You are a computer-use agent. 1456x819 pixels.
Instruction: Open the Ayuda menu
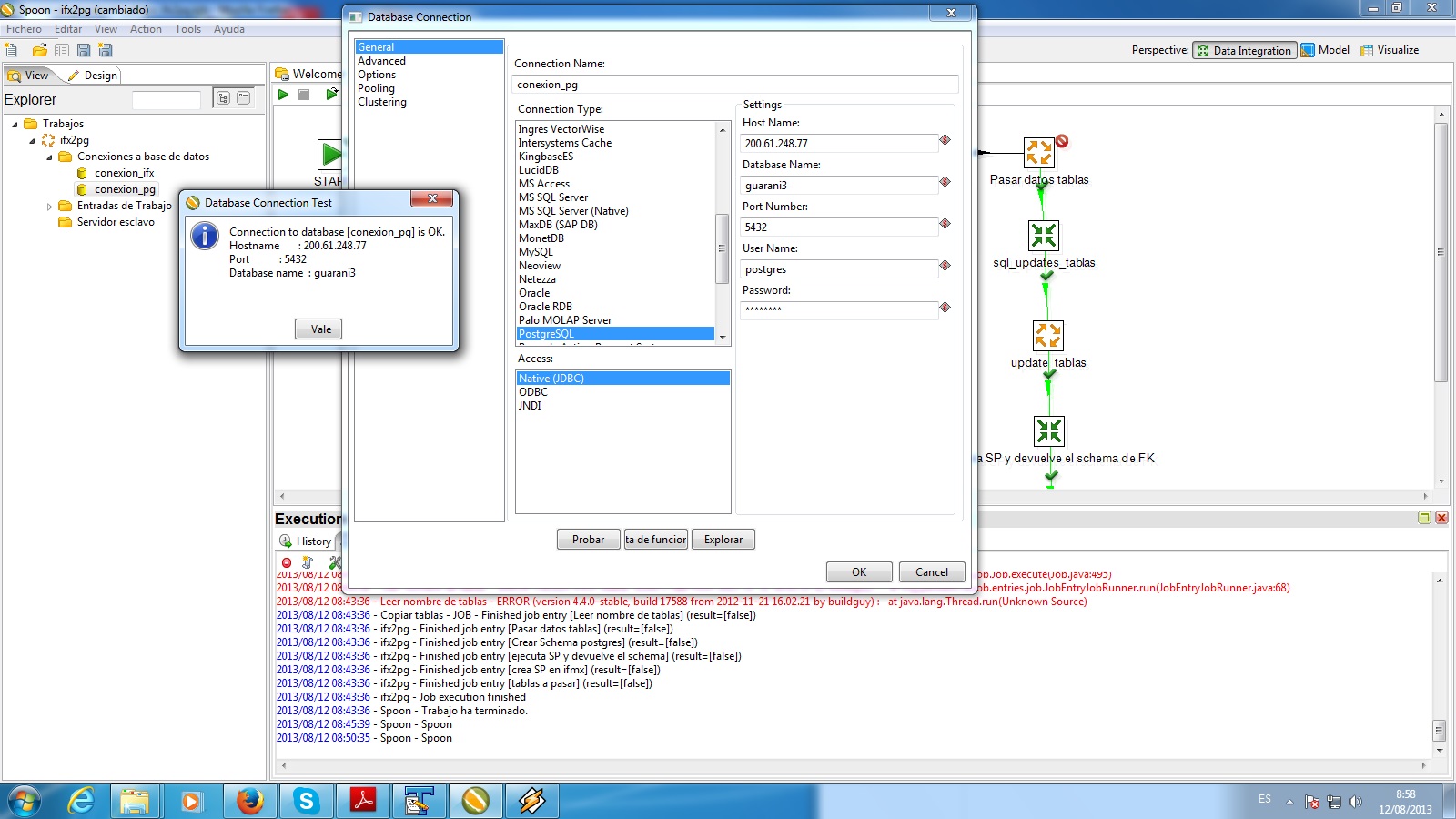[229, 29]
